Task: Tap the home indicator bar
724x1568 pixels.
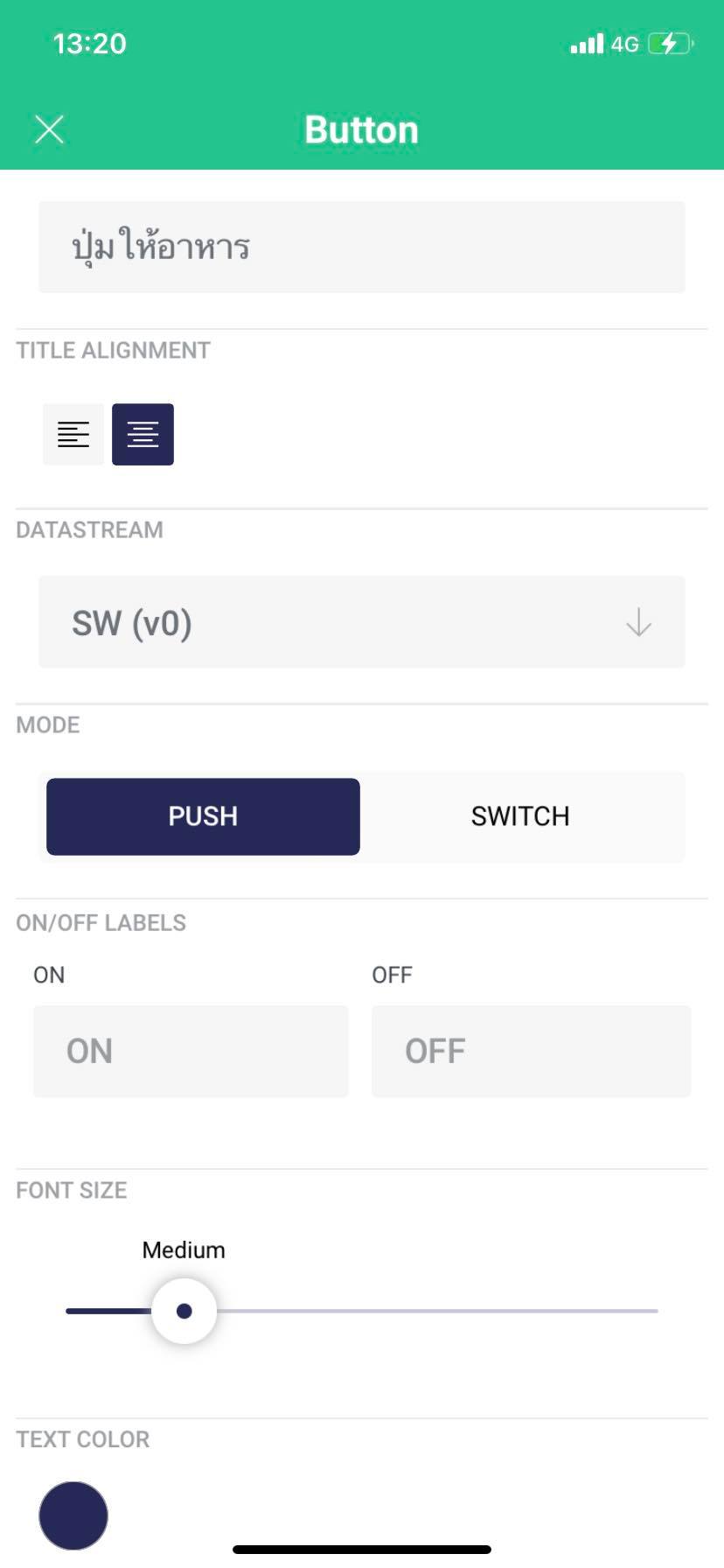Action: (362, 1550)
